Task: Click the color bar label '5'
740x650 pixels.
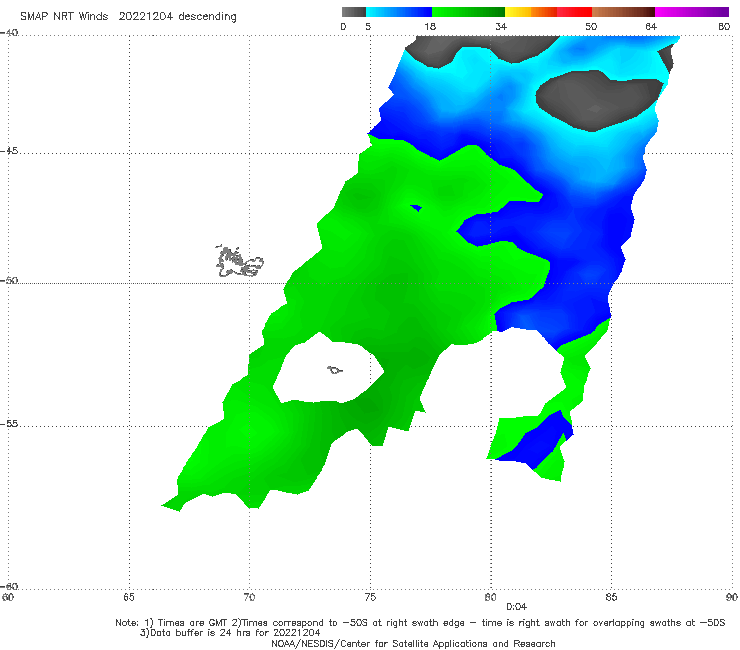Action: [368, 26]
